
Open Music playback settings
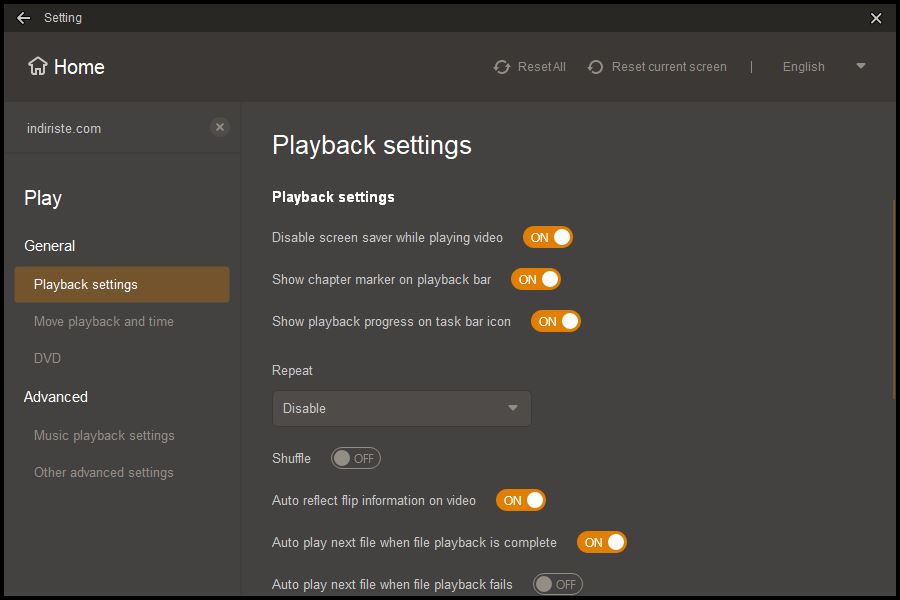click(104, 435)
